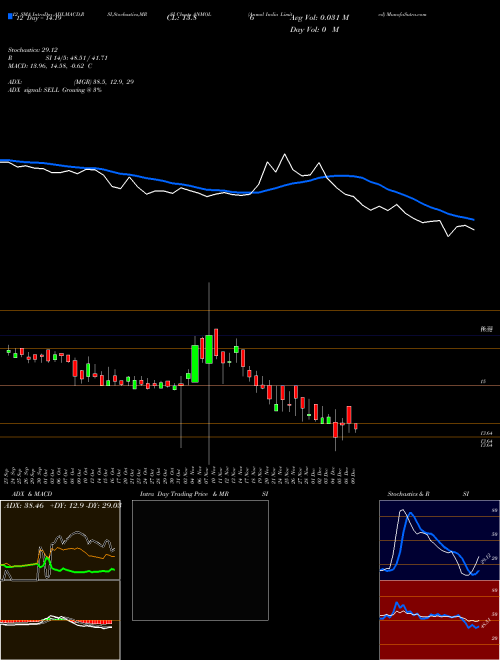This screenshot has height=660, width=500.
Task: Click the empty intraday trading price chart box
Action: (x=200, y=560)
